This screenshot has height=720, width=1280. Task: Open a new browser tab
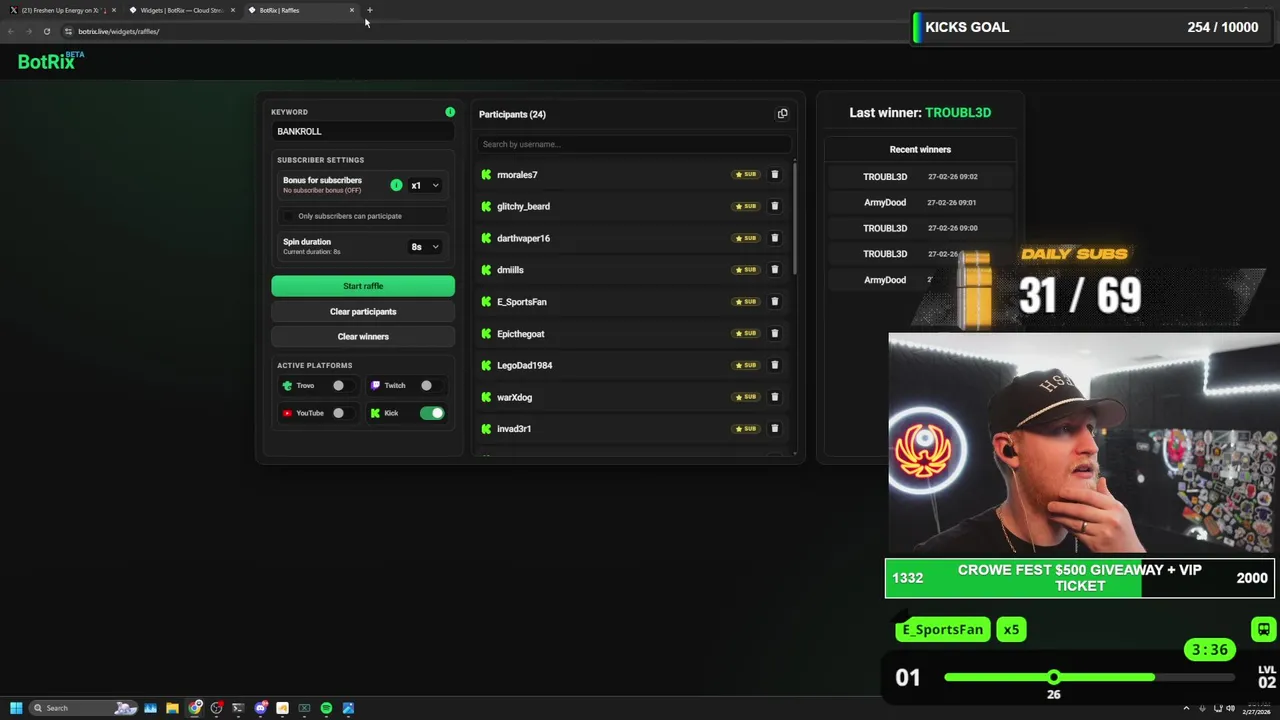[x=369, y=10]
